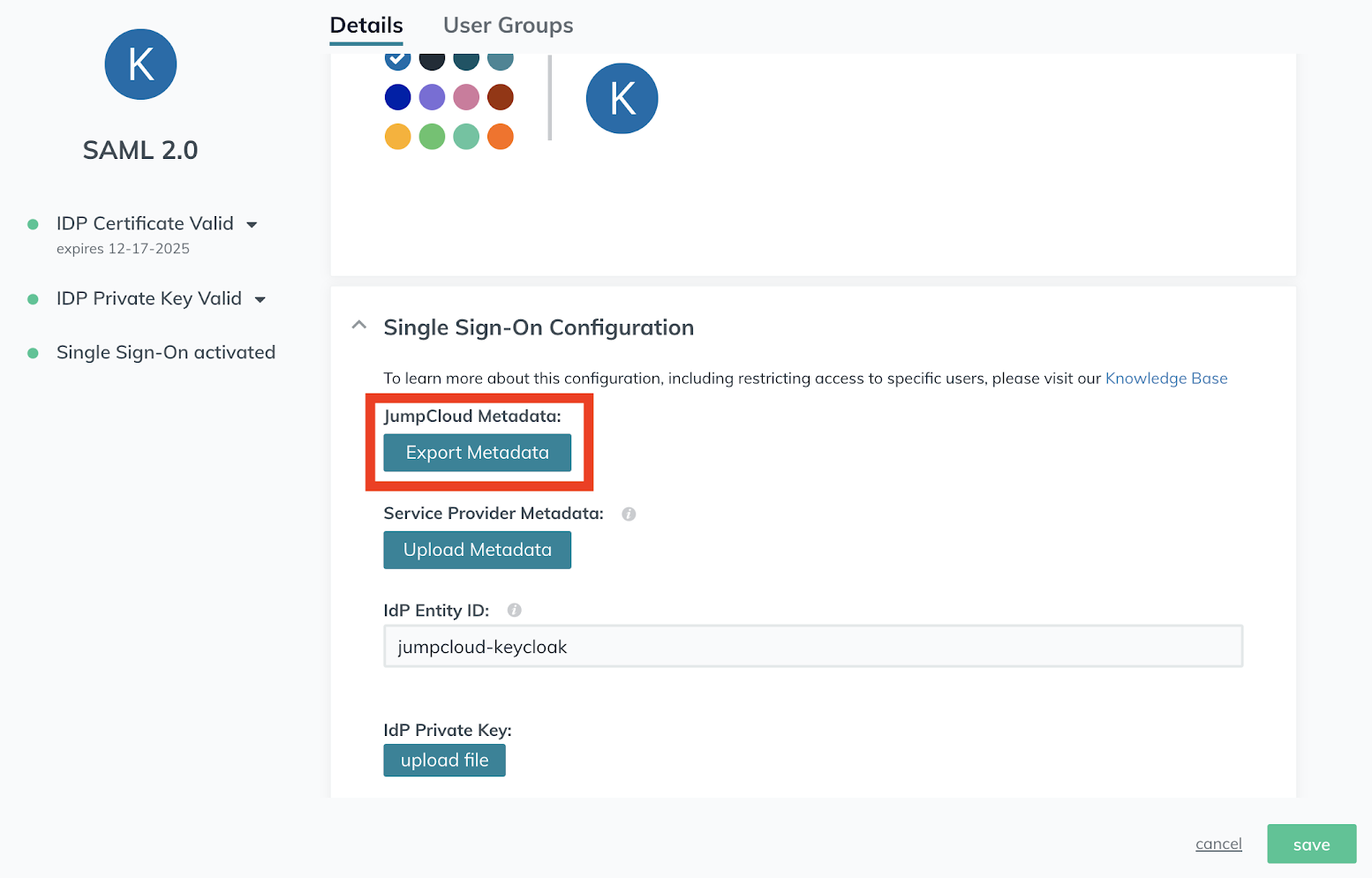Click the info icon beside Service Provider Metadata

pyautogui.click(x=629, y=513)
